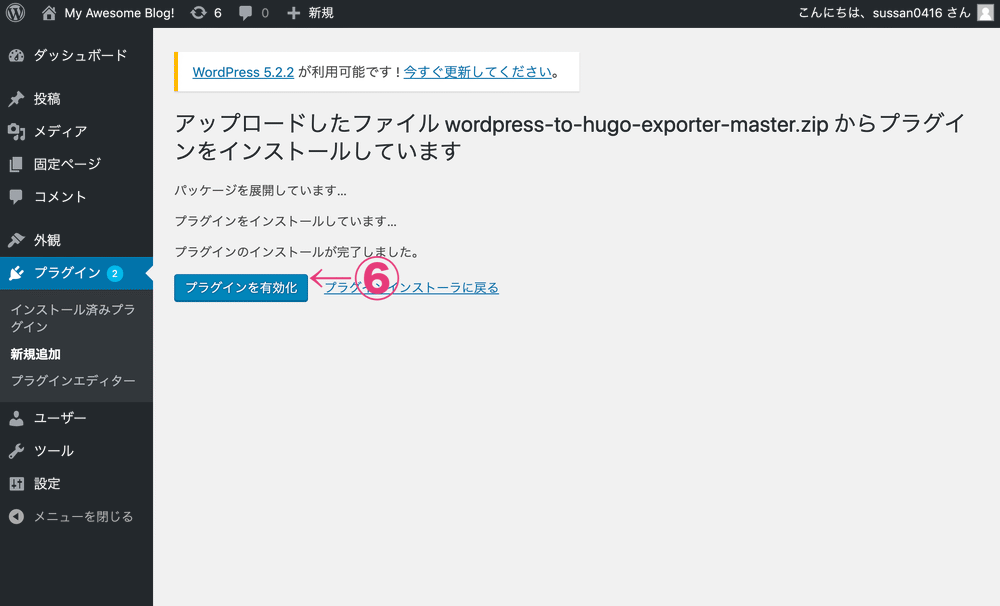This screenshot has width=1000, height=606.
Task: Follow the プラグインインストーラに戻る link
Action: pos(413,287)
